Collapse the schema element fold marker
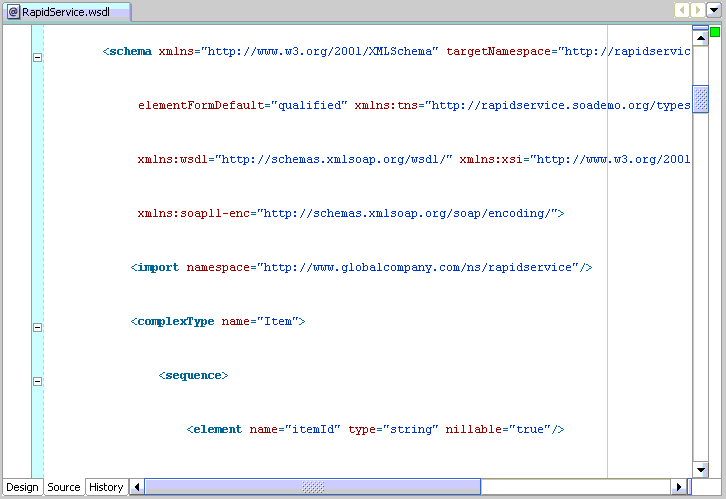This screenshot has width=726, height=499. pos(38,57)
